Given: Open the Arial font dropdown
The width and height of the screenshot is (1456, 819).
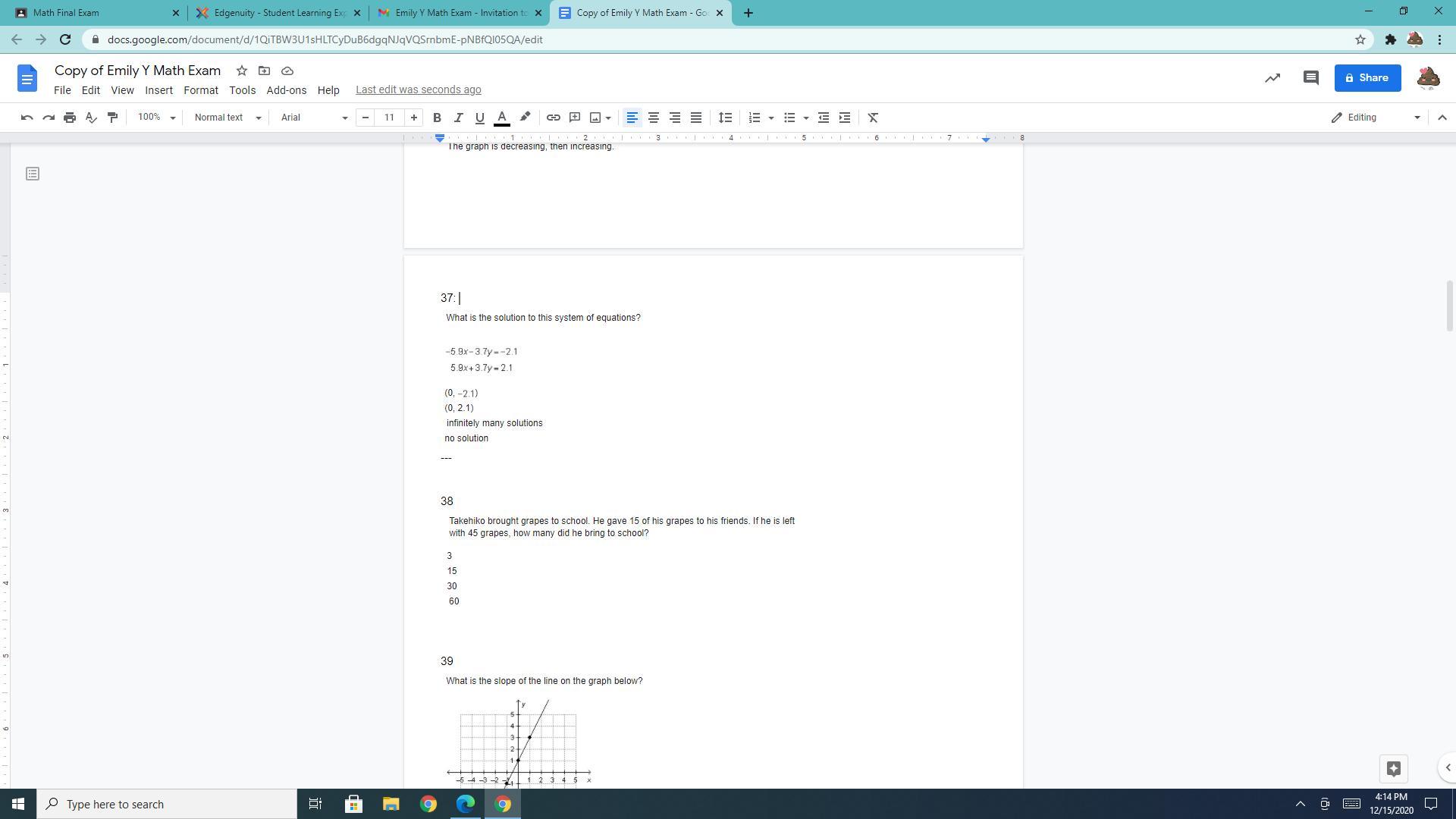Looking at the screenshot, I should (313, 118).
